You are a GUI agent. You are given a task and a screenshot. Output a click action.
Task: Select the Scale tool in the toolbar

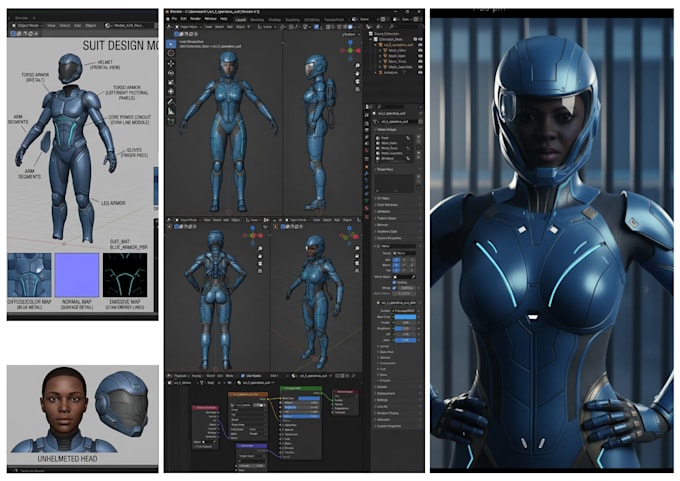coord(171,82)
